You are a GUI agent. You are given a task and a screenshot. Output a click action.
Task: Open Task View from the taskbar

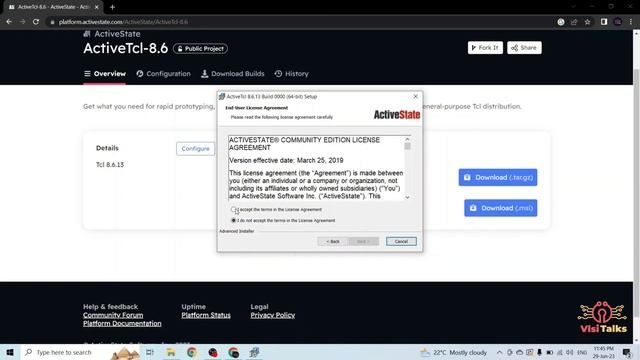(150, 352)
